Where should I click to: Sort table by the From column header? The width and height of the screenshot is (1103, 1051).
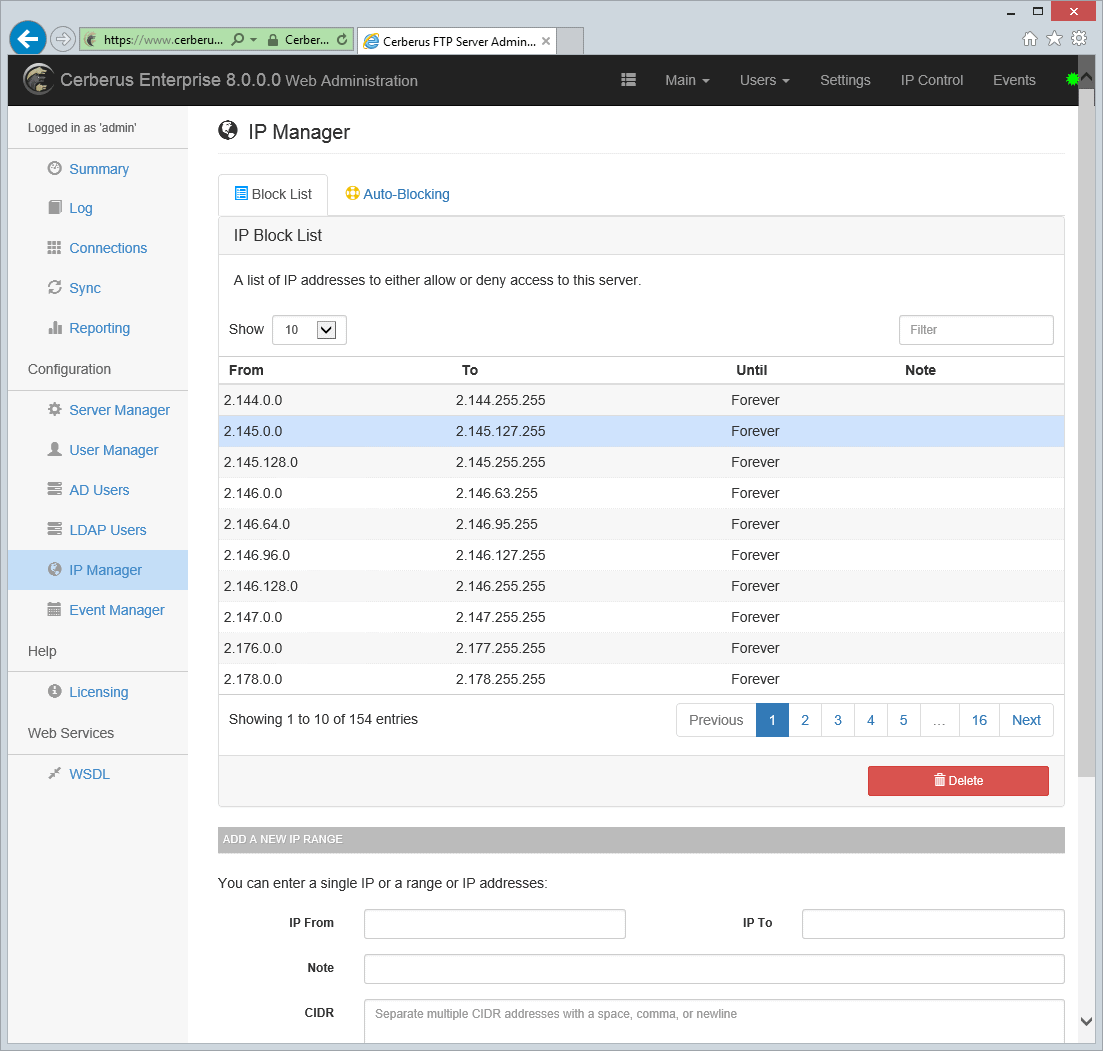pyautogui.click(x=246, y=370)
